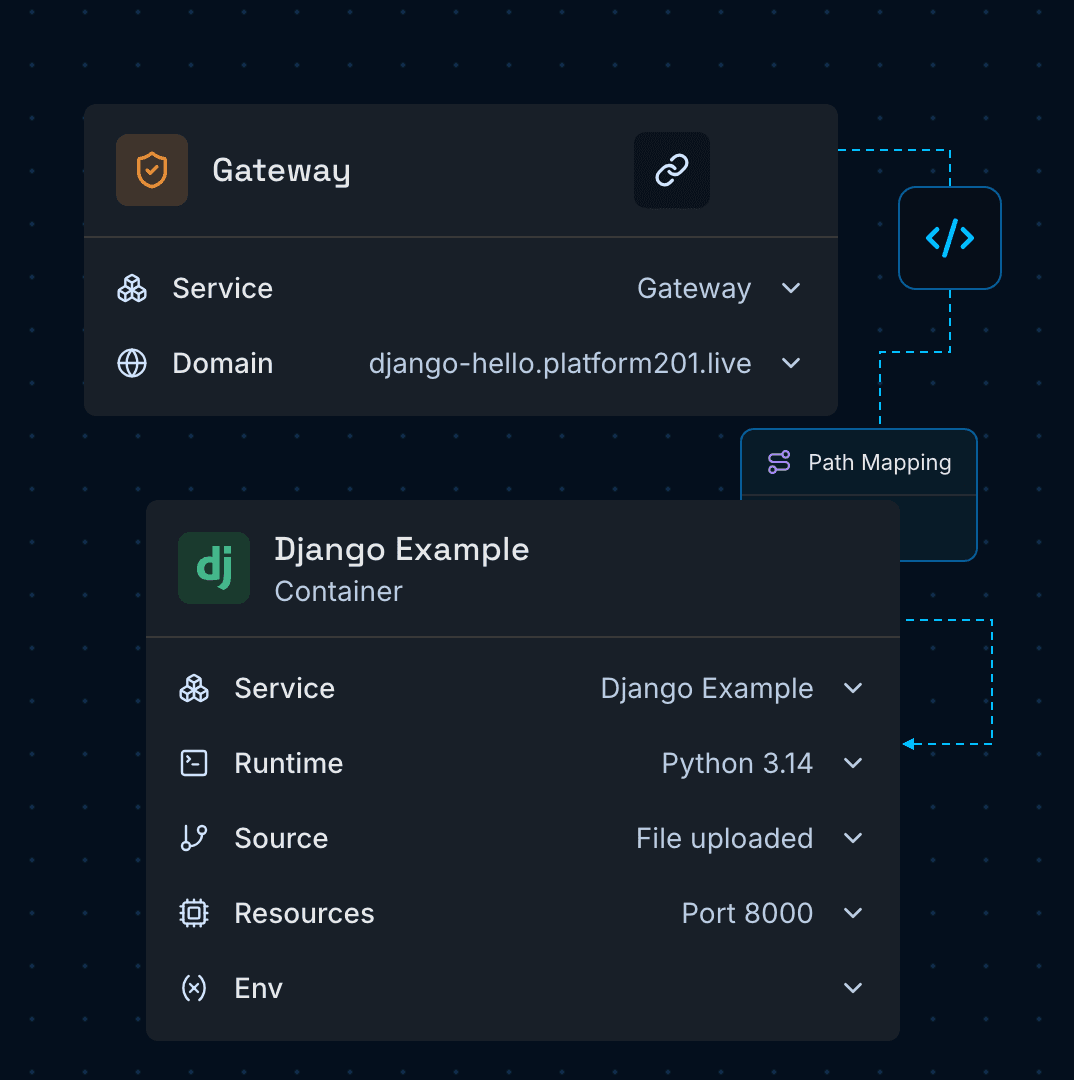This screenshot has height=1080, width=1074.
Task: Click the File uploaded source value
Action: (725, 839)
